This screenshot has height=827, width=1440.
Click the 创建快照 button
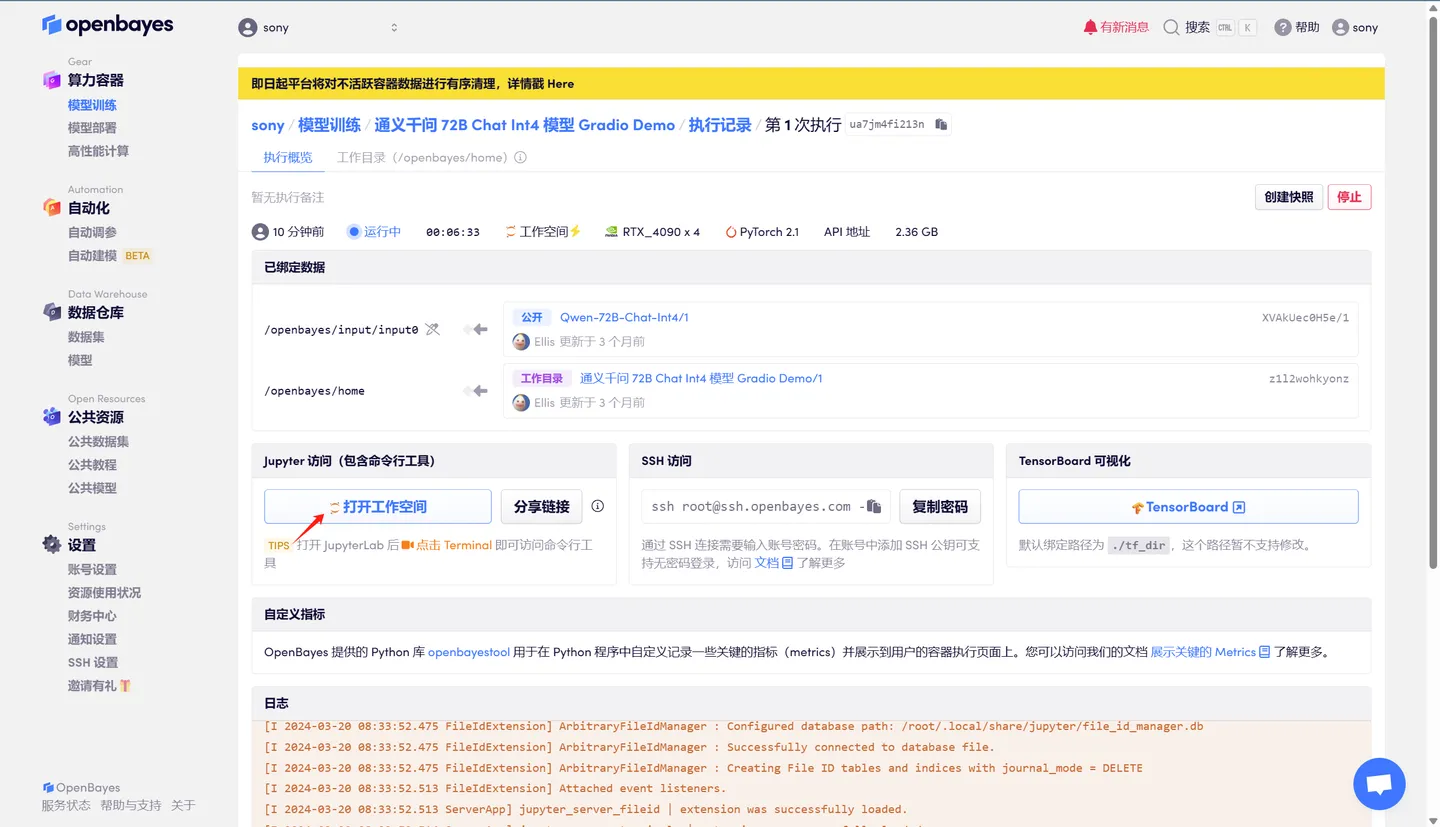click(1289, 197)
